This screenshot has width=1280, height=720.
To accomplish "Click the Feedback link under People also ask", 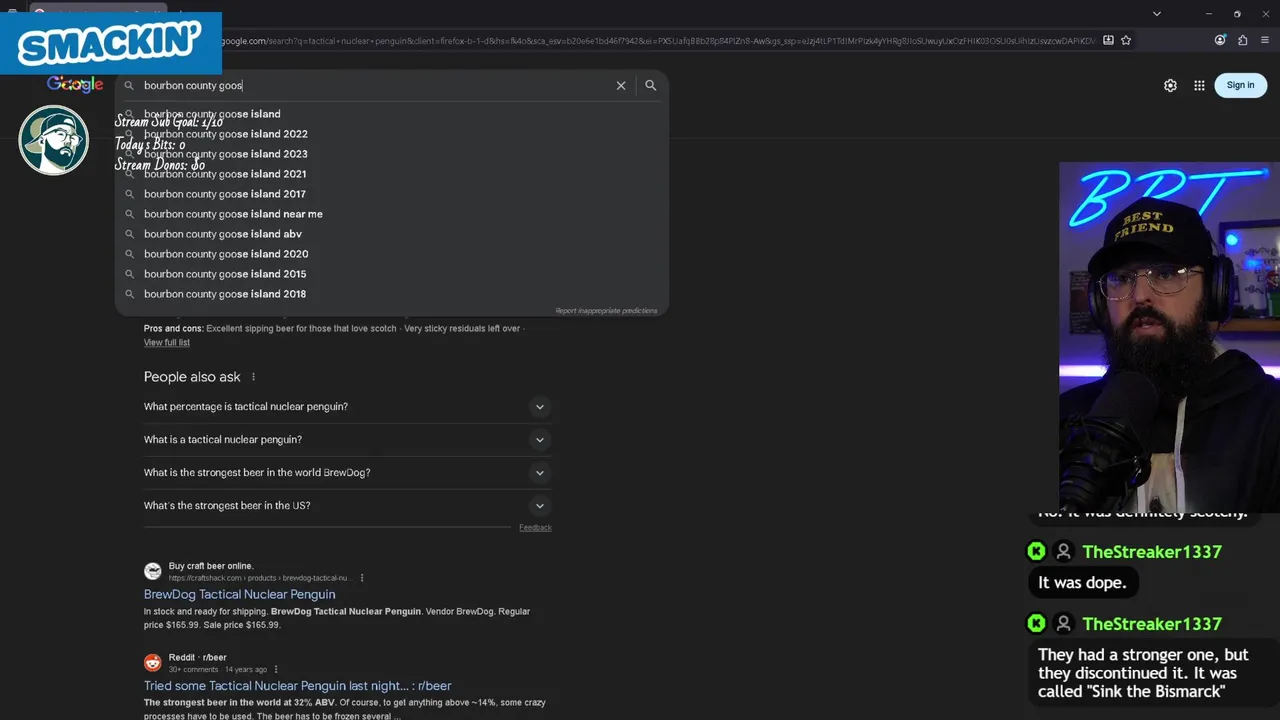I will [535, 528].
